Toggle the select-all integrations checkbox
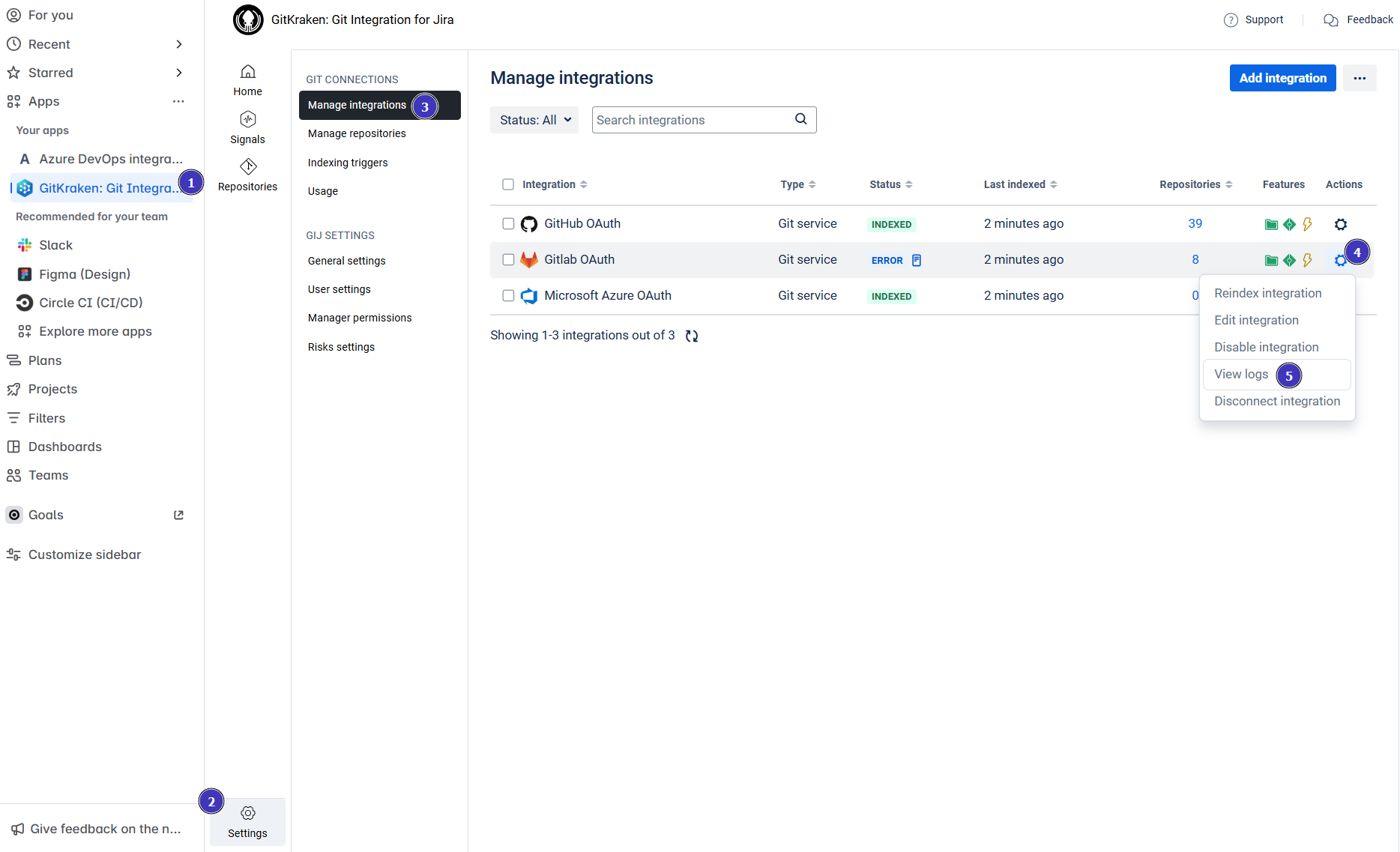This screenshot has width=1400, height=852. click(x=508, y=184)
